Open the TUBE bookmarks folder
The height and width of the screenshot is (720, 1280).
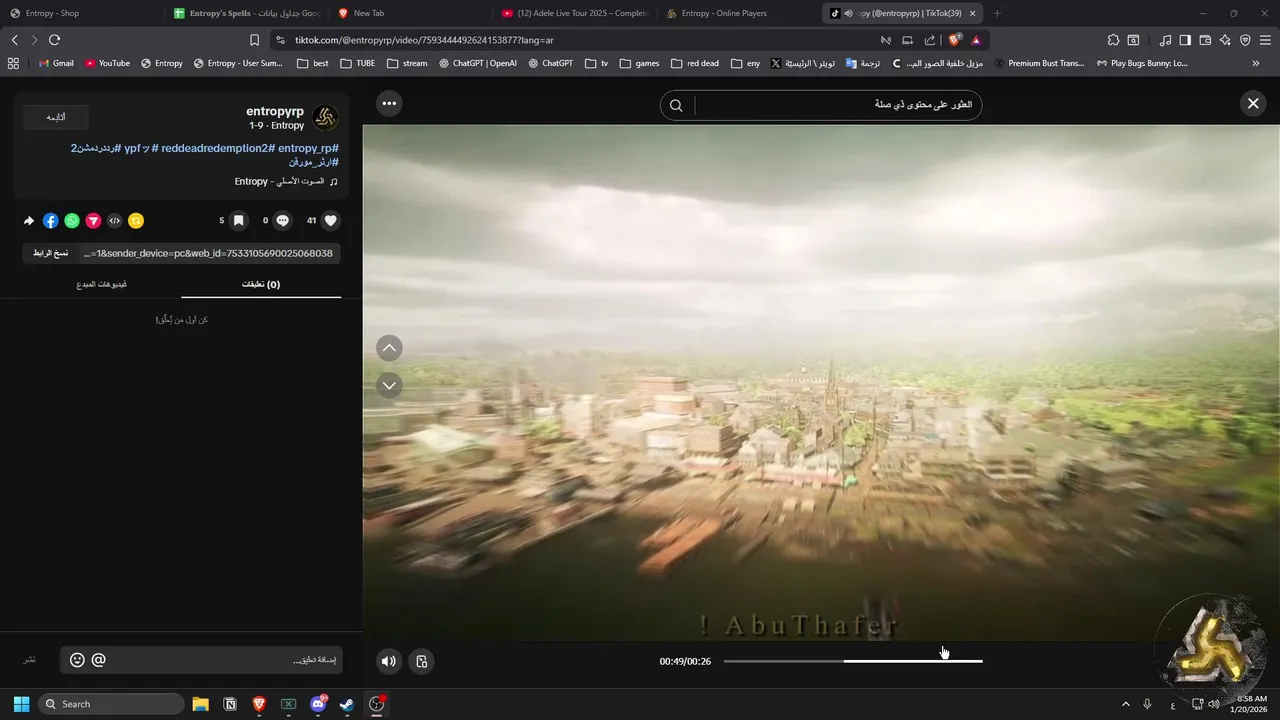pos(358,63)
